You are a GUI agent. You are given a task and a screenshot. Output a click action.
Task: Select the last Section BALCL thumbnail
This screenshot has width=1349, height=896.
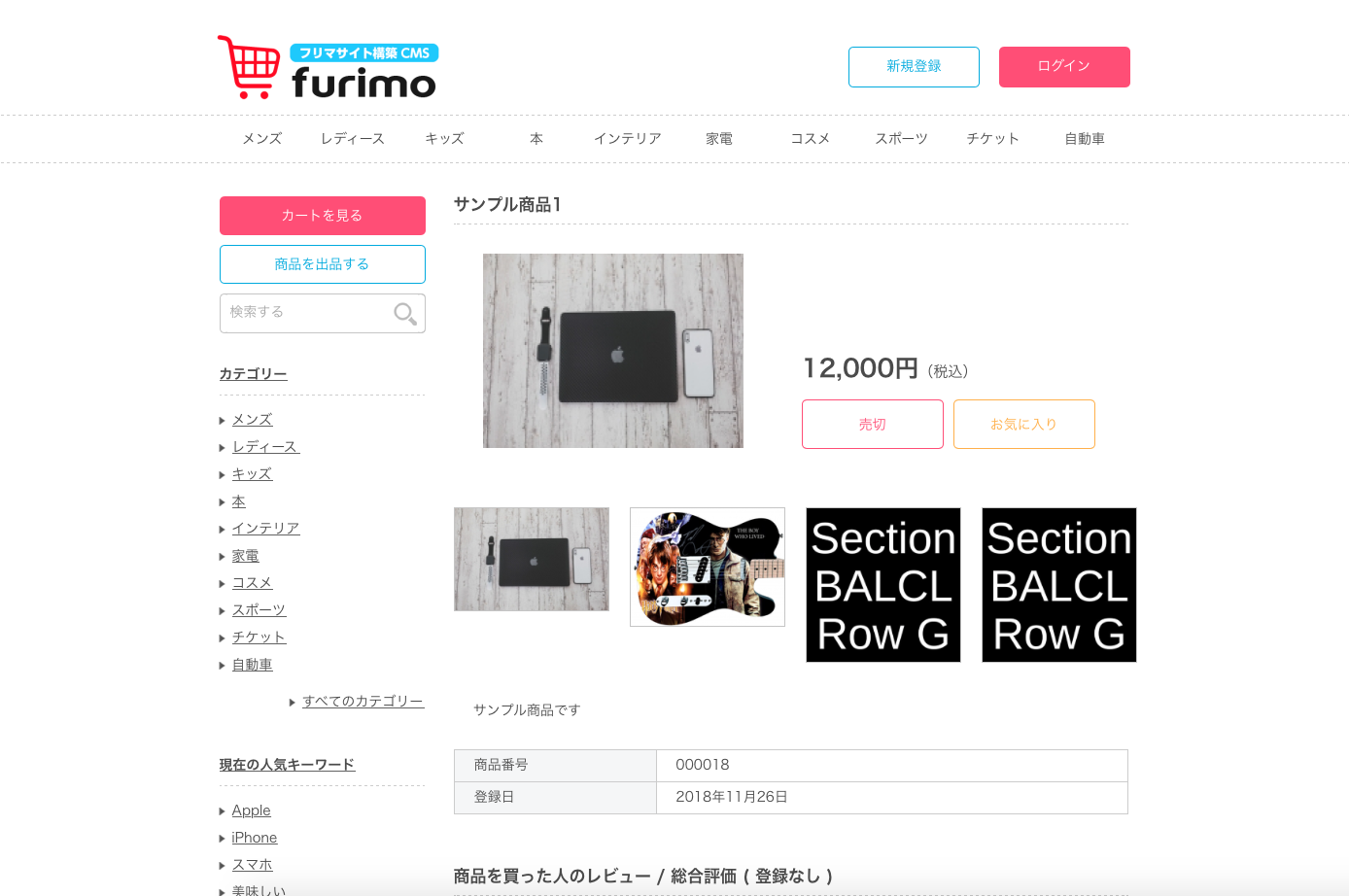pos(1059,585)
